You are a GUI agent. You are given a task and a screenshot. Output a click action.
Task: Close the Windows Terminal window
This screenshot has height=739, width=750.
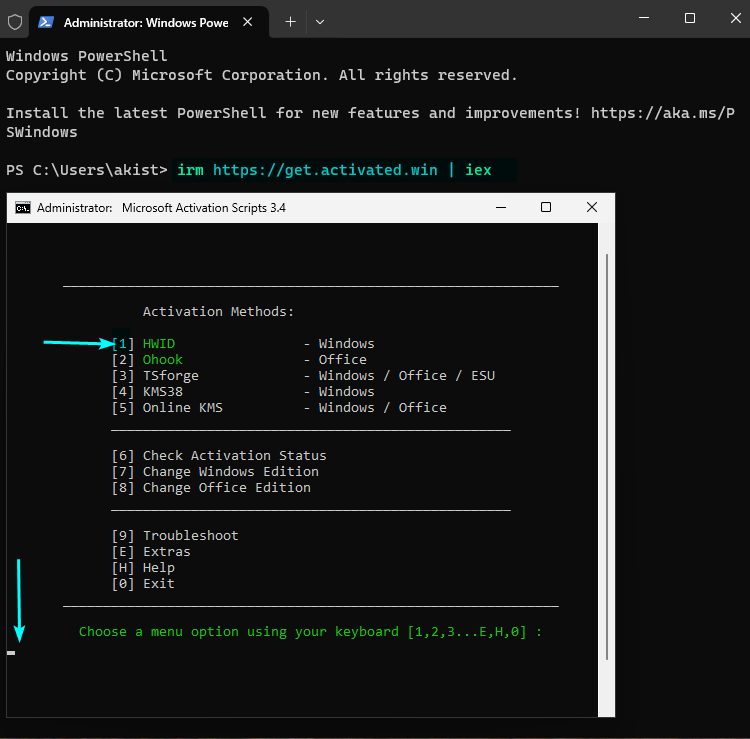point(736,18)
